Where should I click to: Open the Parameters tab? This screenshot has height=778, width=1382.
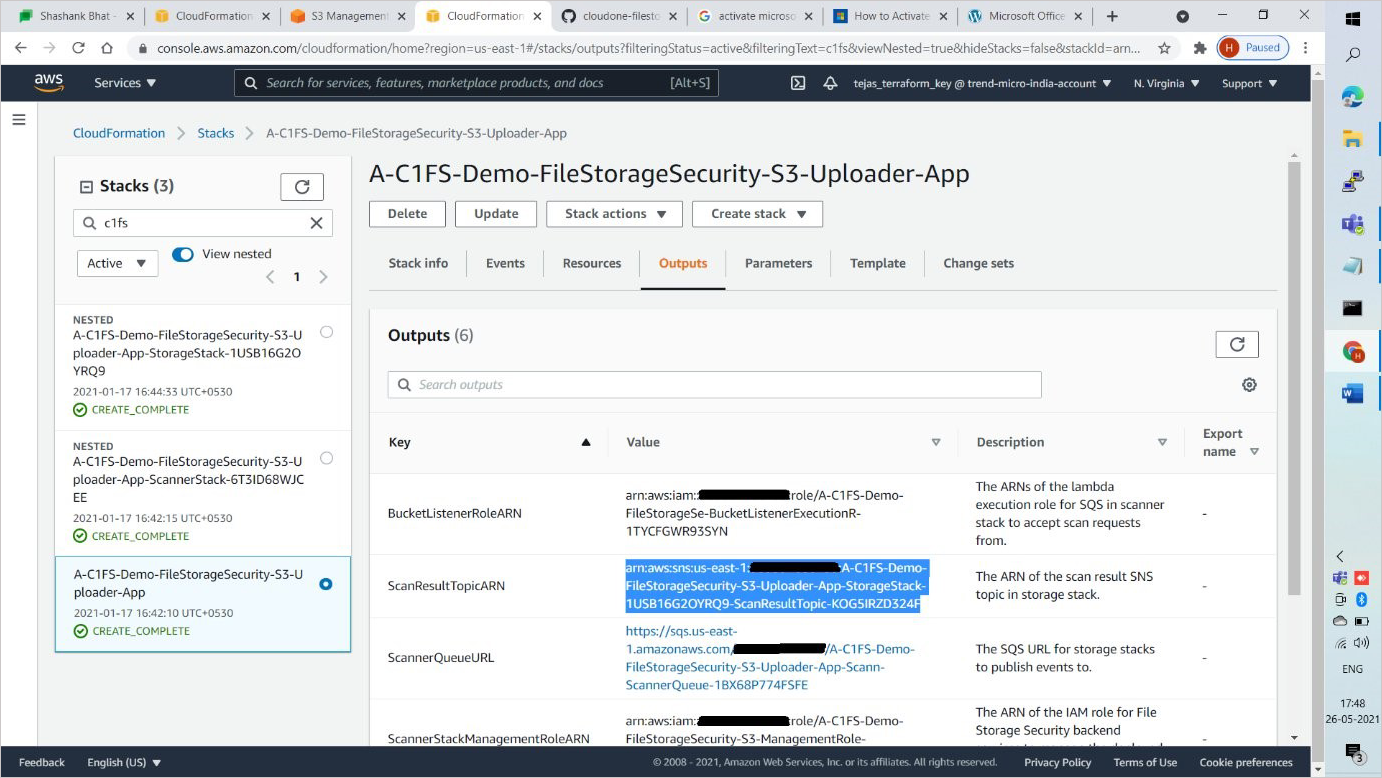pyautogui.click(x=778, y=263)
